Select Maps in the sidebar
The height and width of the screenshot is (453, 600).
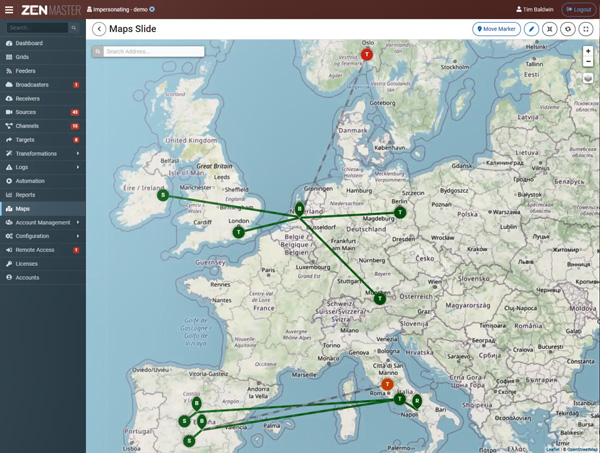[42, 209]
